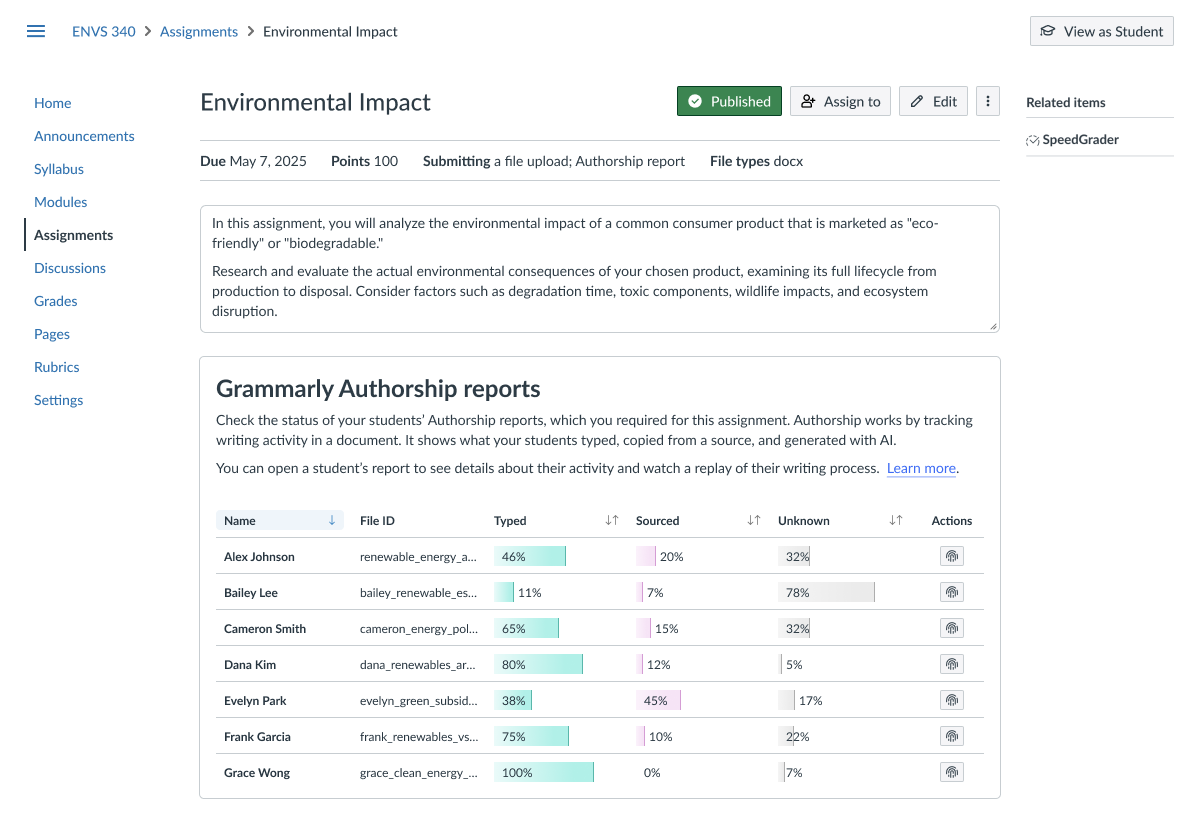Click the Edit assignment button
This screenshot has height=832, width=1198.
(934, 101)
